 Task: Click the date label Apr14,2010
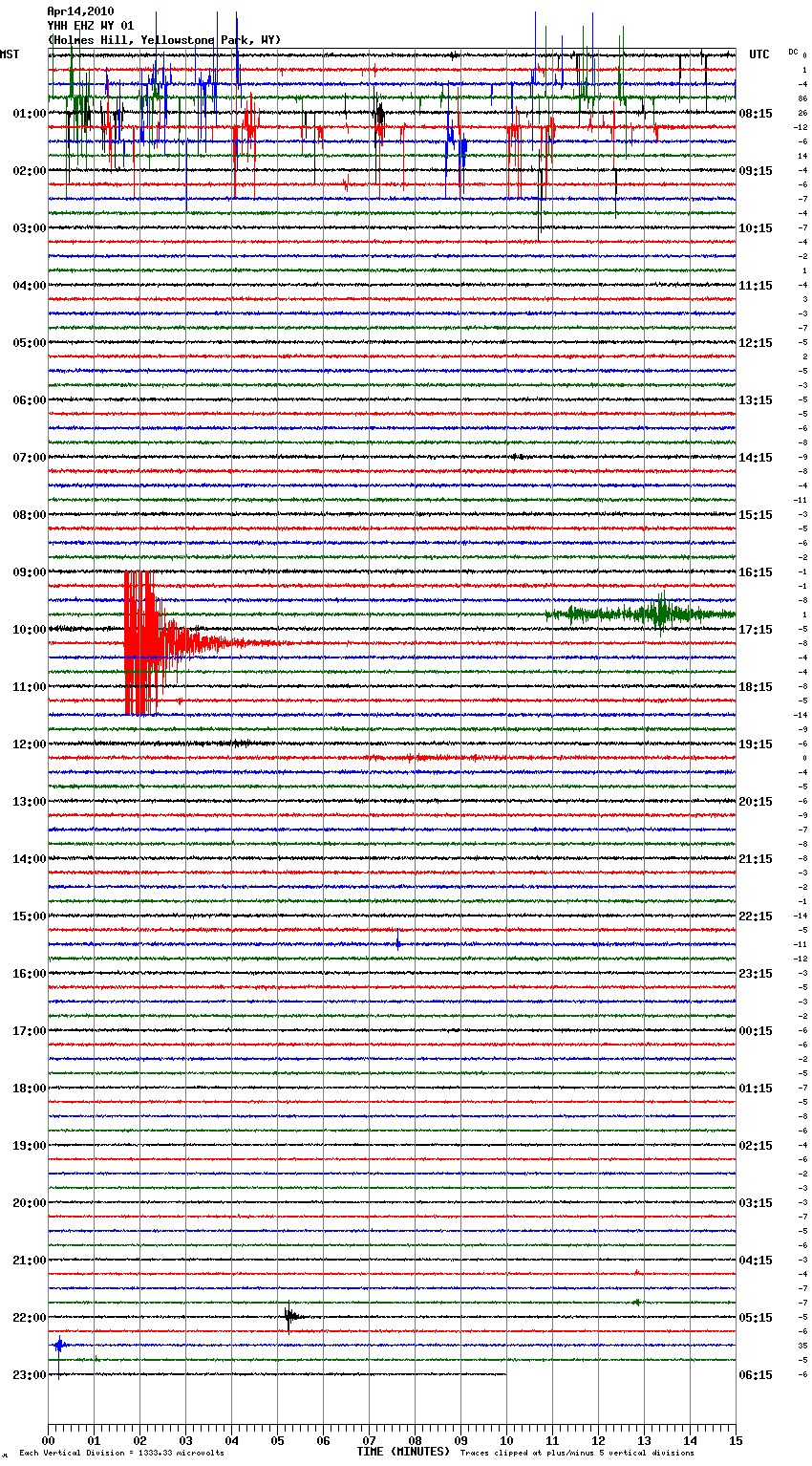click(x=80, y=11)
